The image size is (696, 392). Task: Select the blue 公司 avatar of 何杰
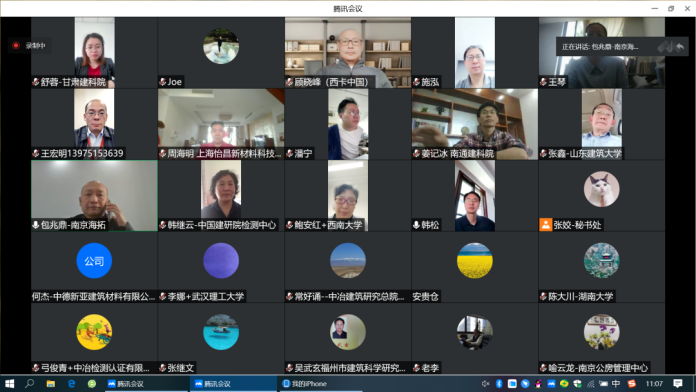[94, 261]
